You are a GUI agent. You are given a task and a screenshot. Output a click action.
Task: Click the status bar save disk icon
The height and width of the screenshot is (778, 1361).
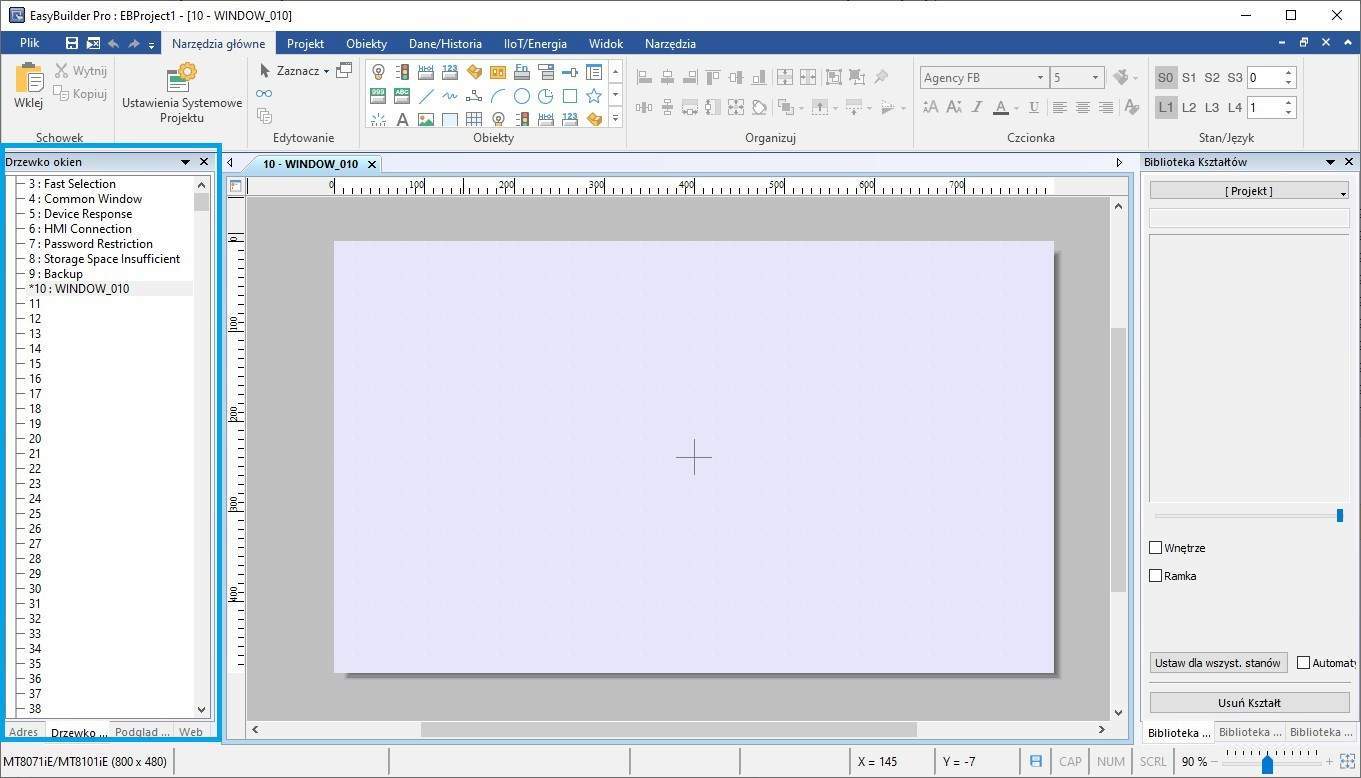pyautogui.click(x=1036, y=761)
